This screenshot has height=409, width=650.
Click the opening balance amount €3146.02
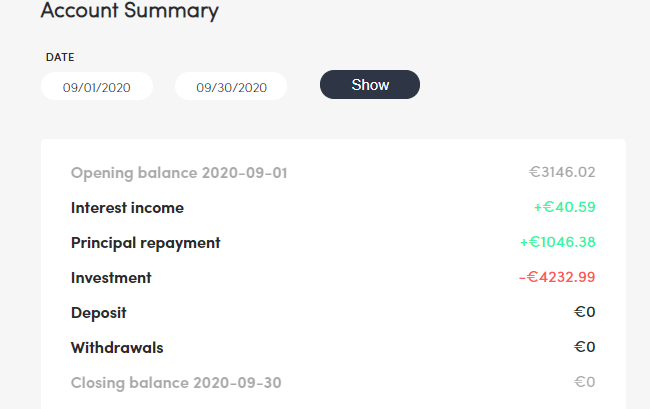[562, 173]
